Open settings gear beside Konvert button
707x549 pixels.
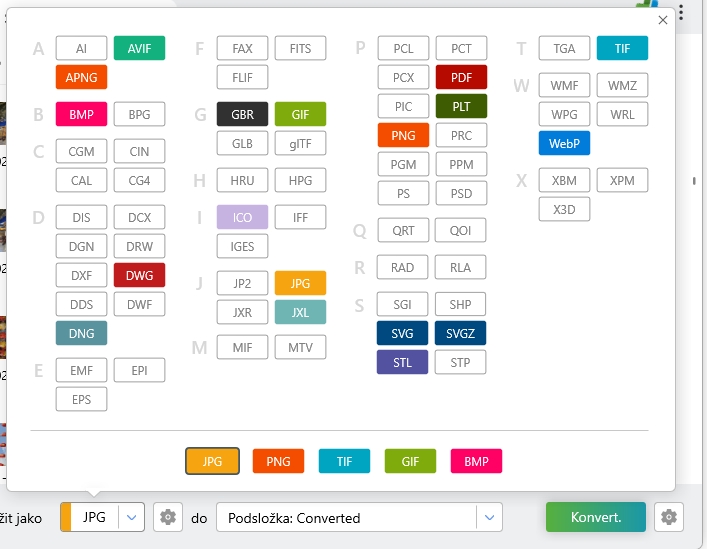[x=669, y=517]
